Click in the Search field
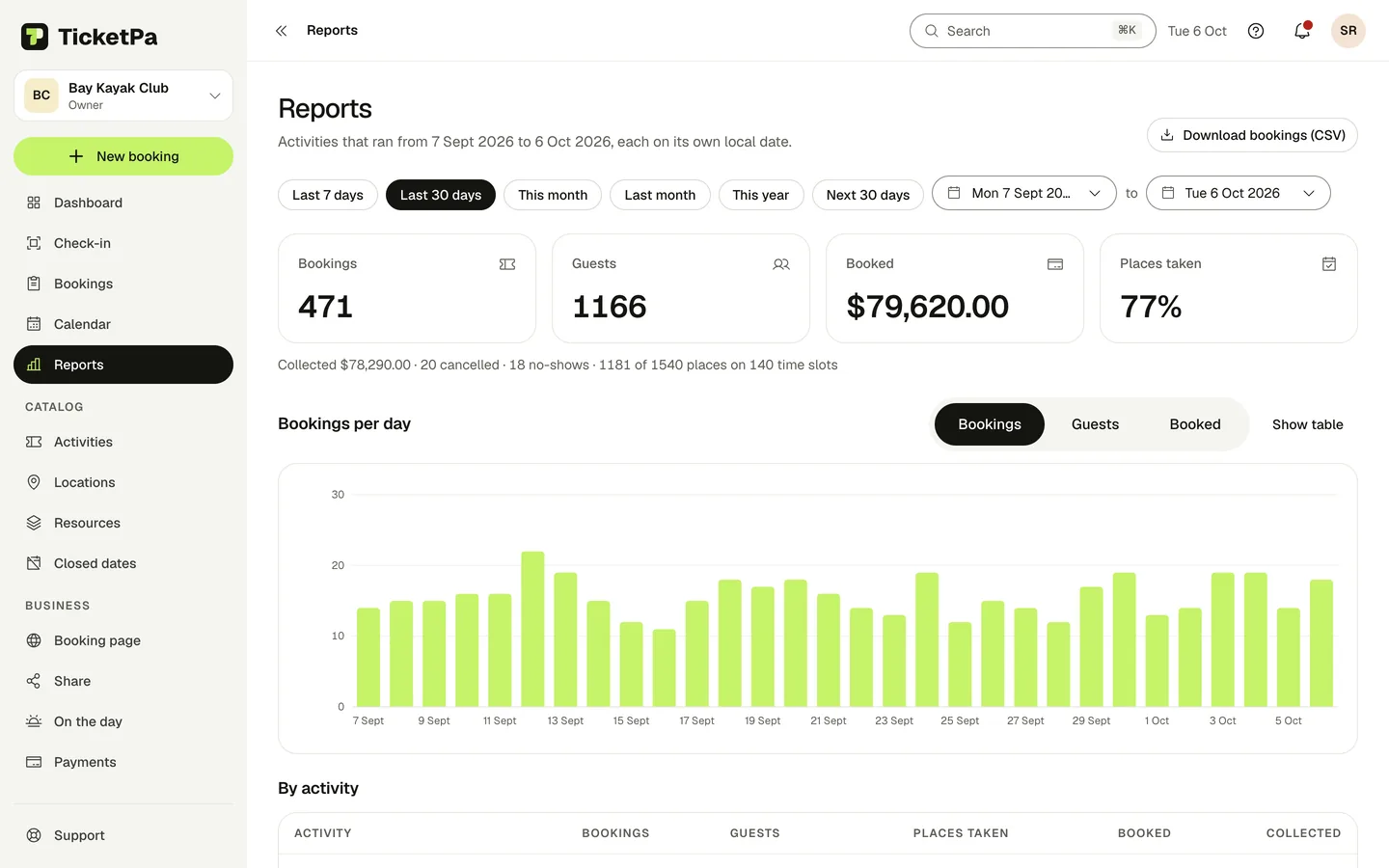This screenshot has width=1389, height=868. 1032,31
